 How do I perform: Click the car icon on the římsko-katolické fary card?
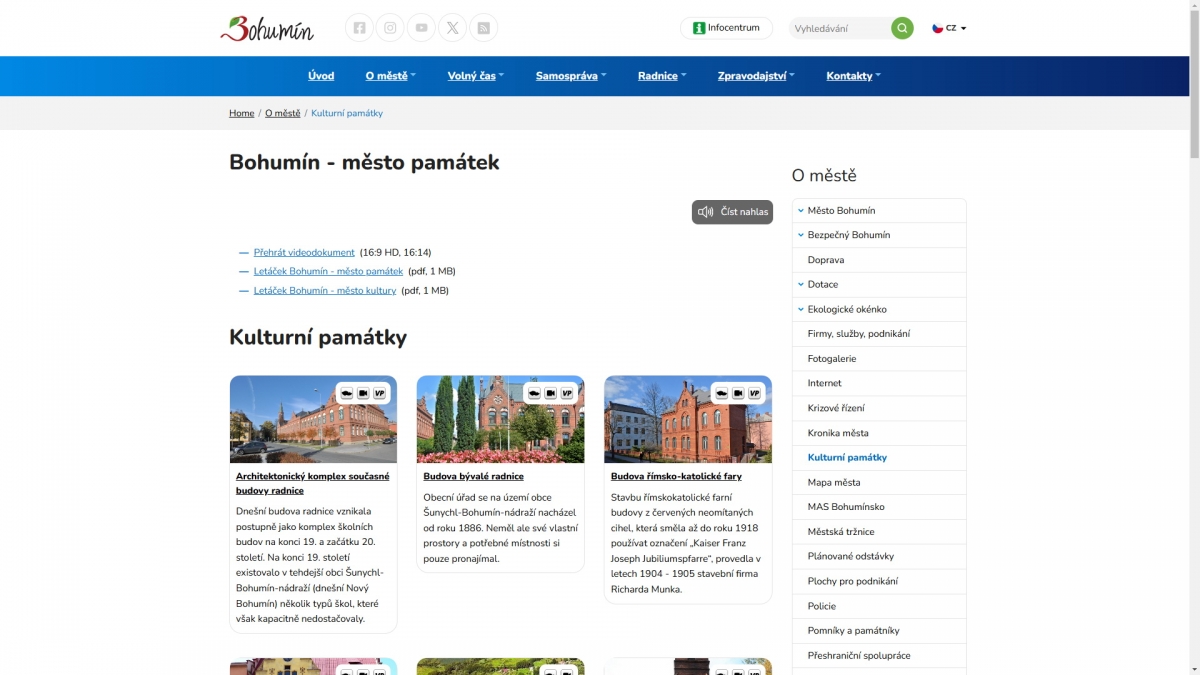tap(721, 393)
